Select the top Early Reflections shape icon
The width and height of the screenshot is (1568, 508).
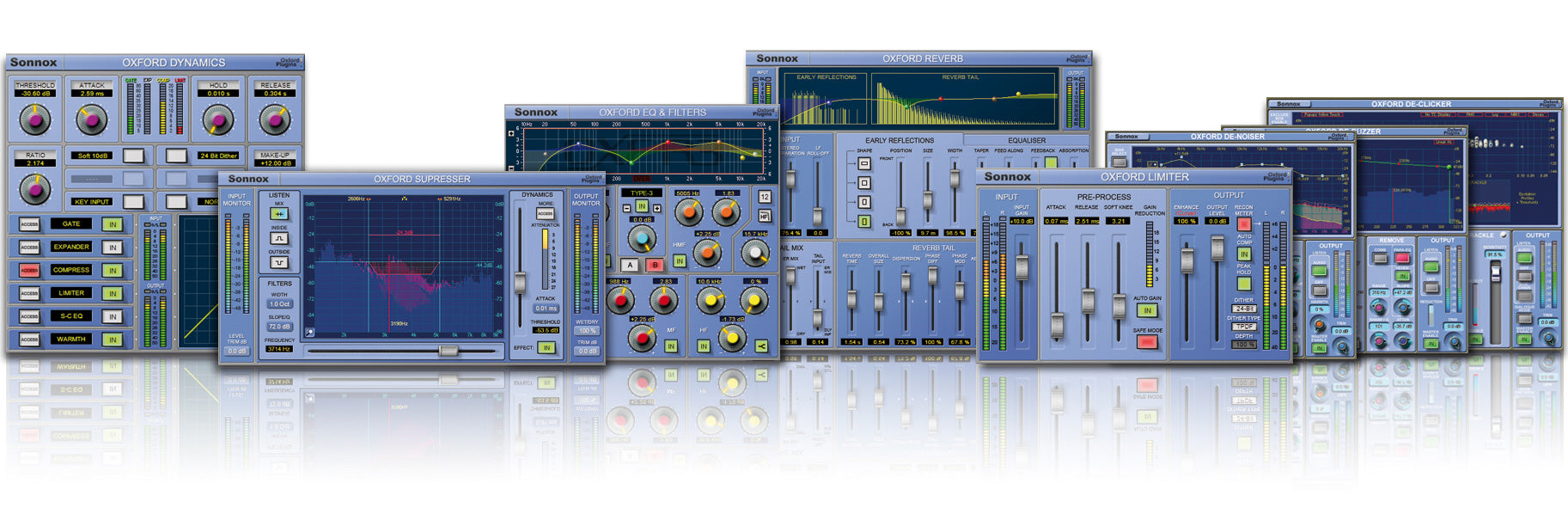pyautogui.click(x=864, y=163)
